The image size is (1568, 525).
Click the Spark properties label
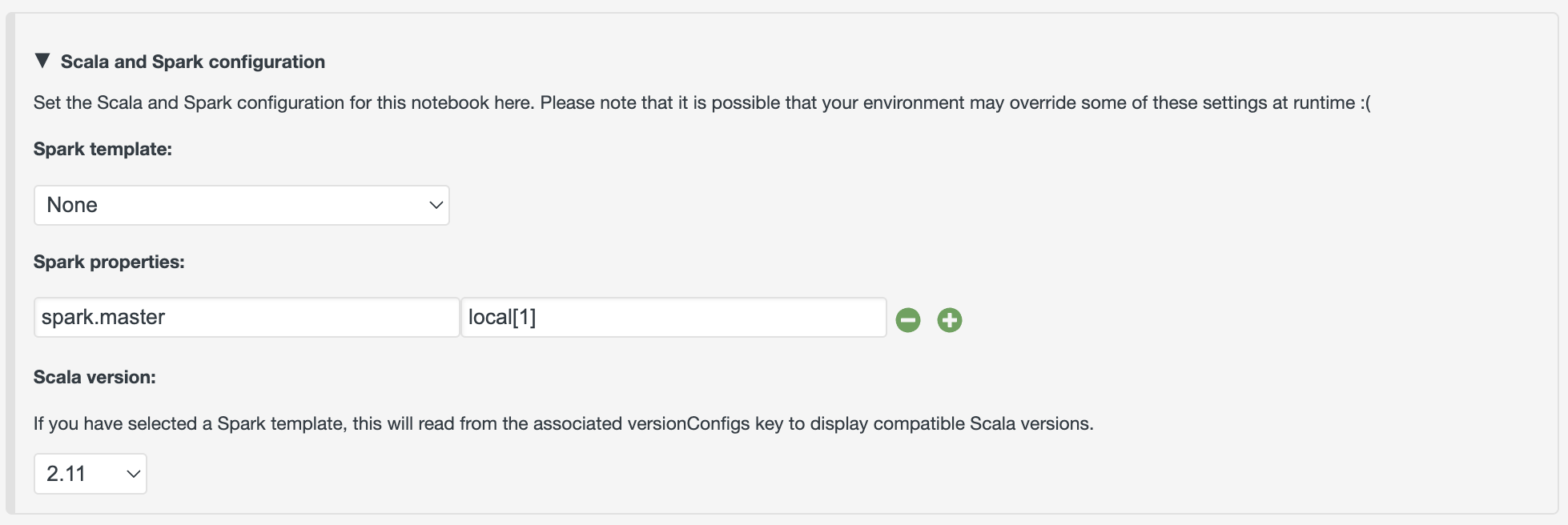pos(109,261)
